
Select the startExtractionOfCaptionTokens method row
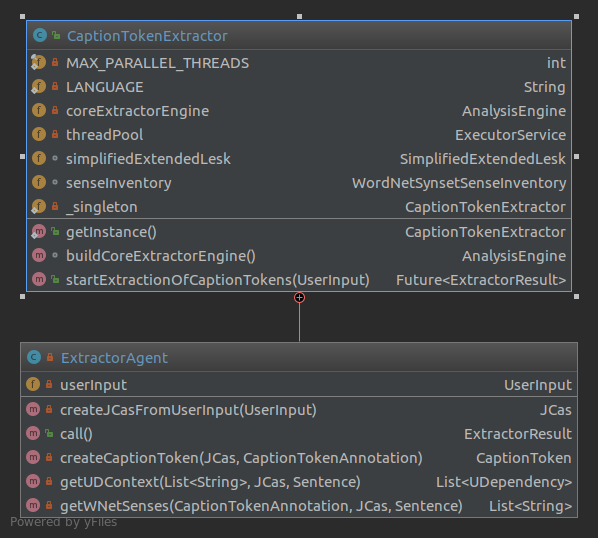299,280
